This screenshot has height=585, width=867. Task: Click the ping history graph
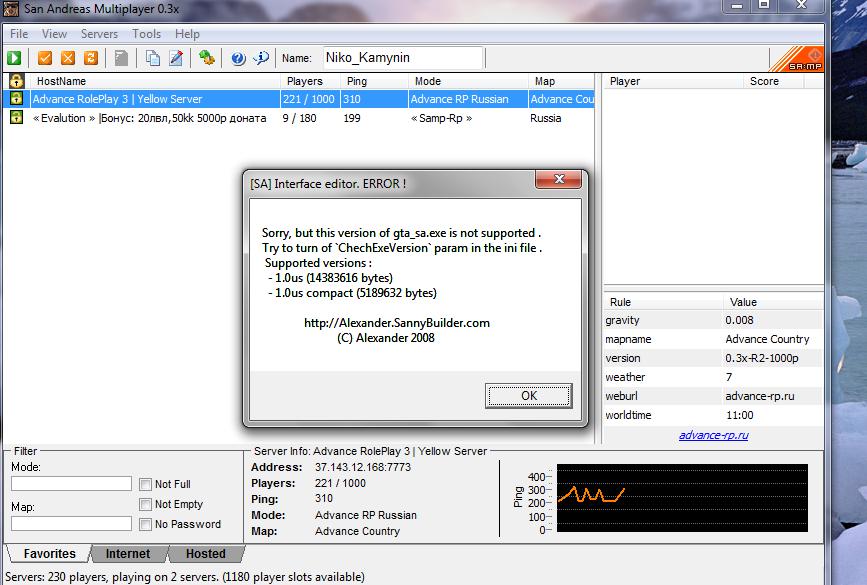(x=682, y=498)
